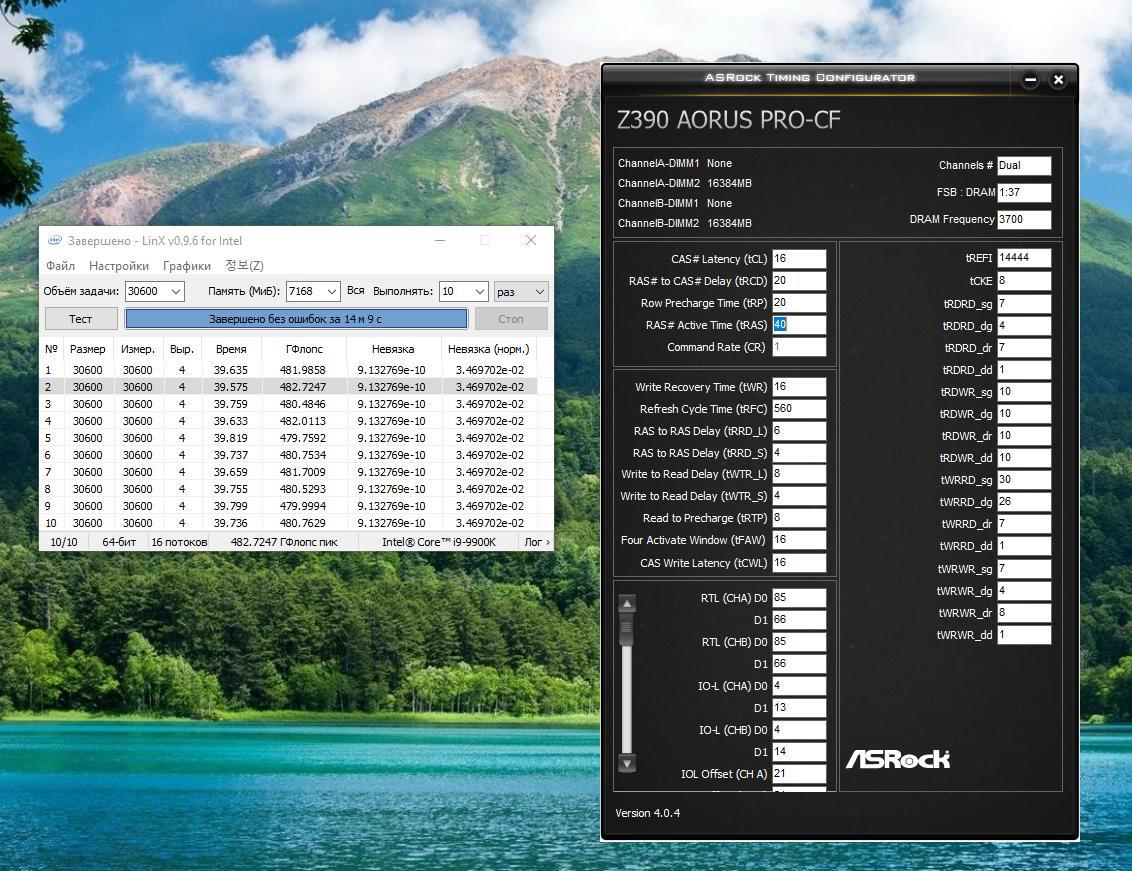Select row 10 with 480.7629 GFlops
Screen dimensions: 1132x871
(x=288, y=523)
